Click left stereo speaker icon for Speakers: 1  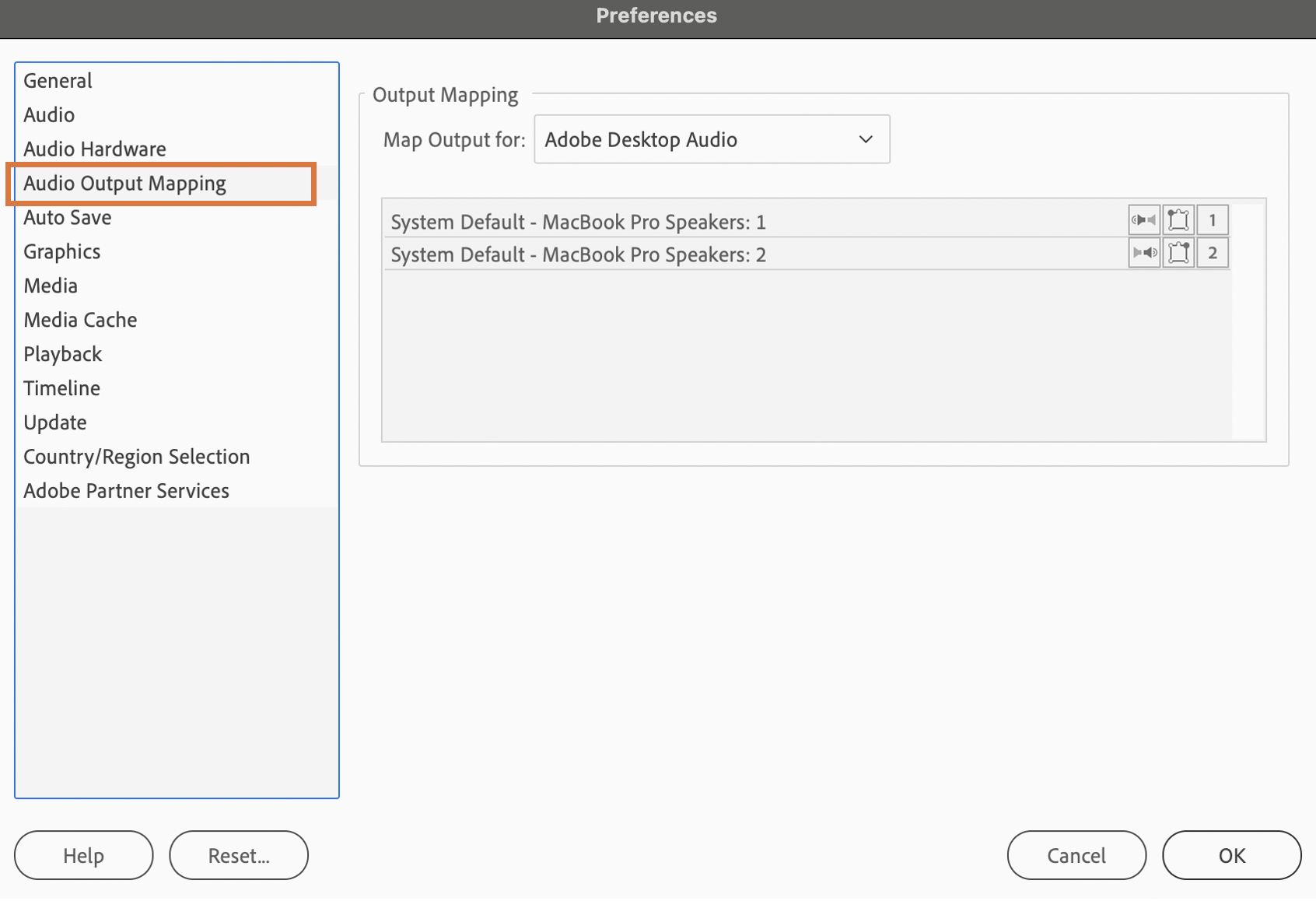(1143, 220)
